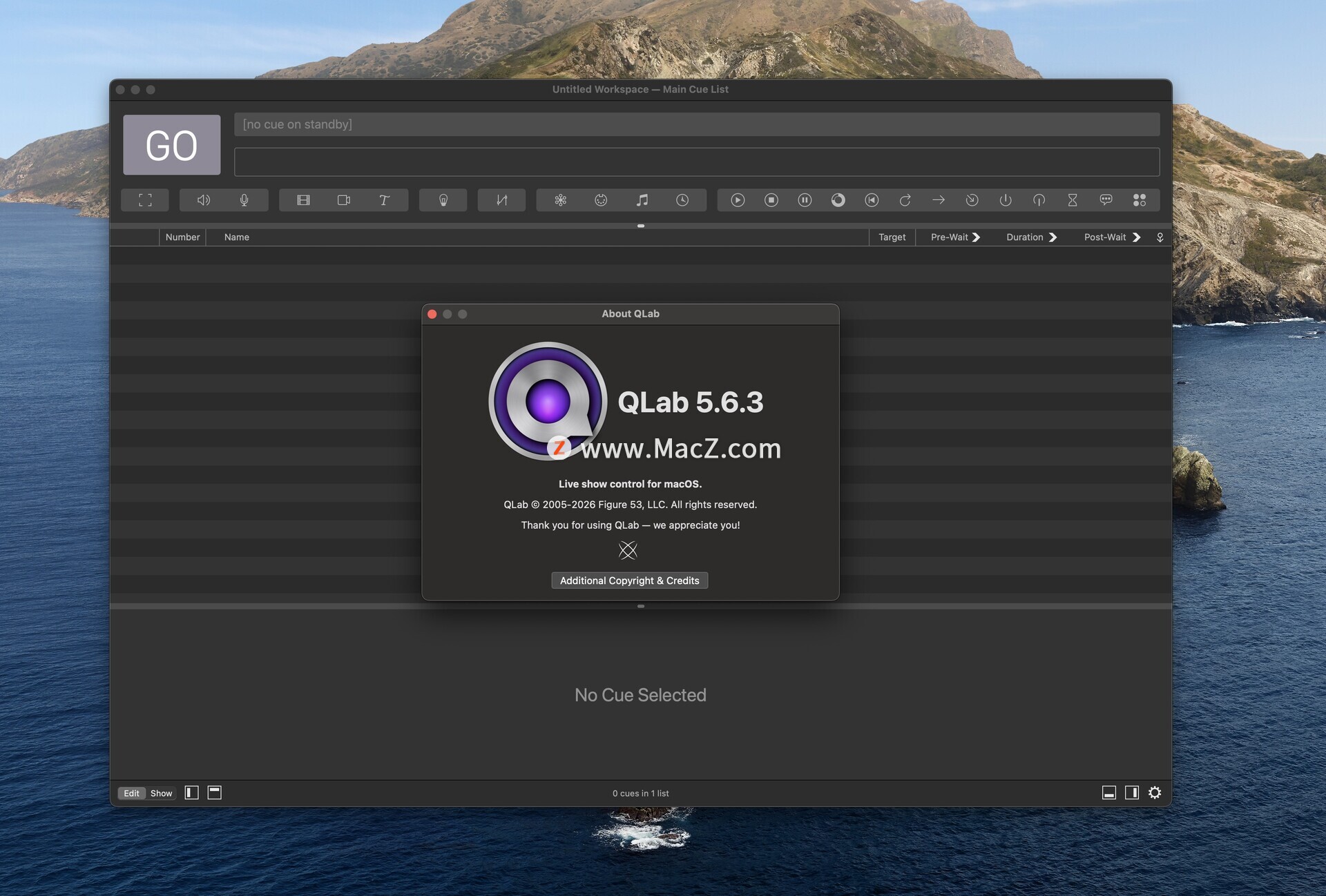Add a Video cue with the filmstrip icon
The height and width of the screenshot is (896, 1326).
303,200
